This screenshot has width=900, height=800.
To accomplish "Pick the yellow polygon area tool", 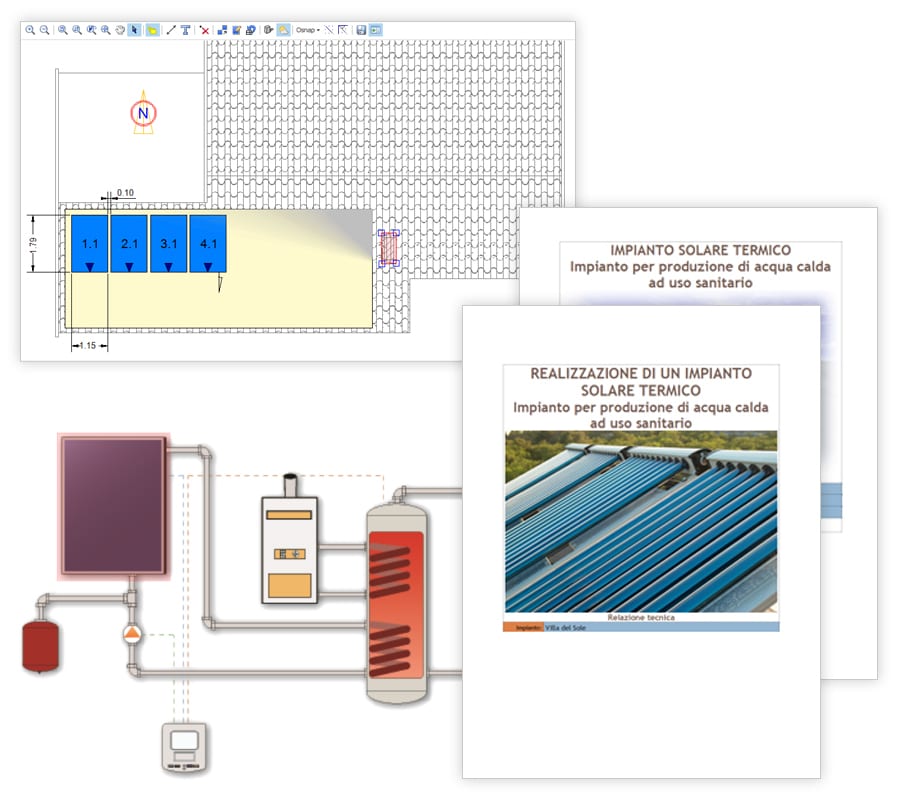I will point(152,30).
